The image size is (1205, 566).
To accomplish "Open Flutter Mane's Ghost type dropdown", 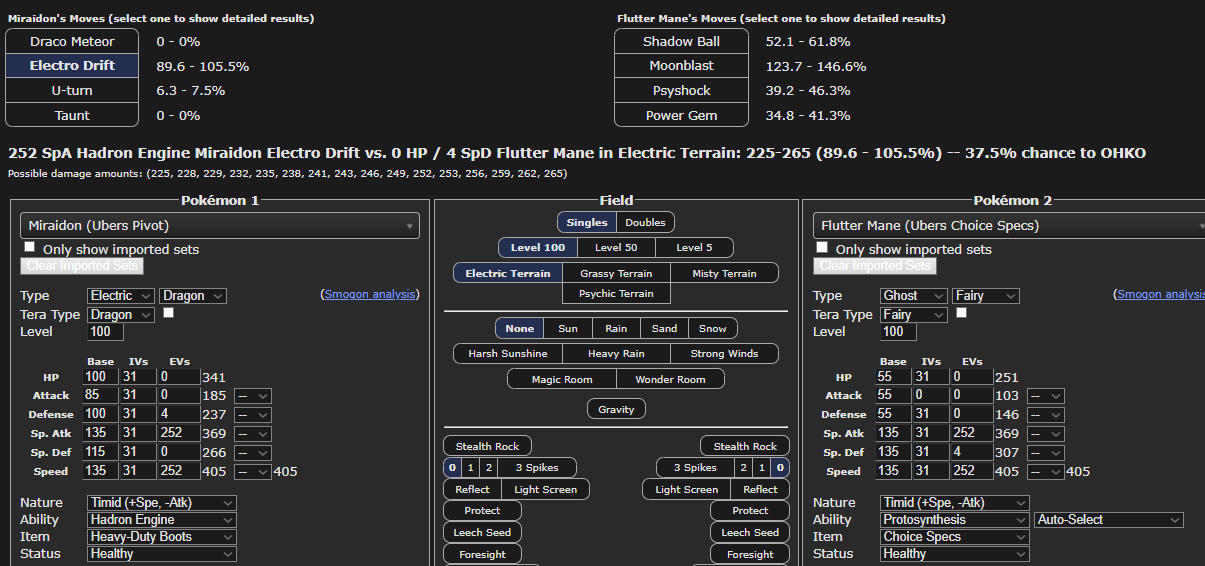I will [914, 296].
